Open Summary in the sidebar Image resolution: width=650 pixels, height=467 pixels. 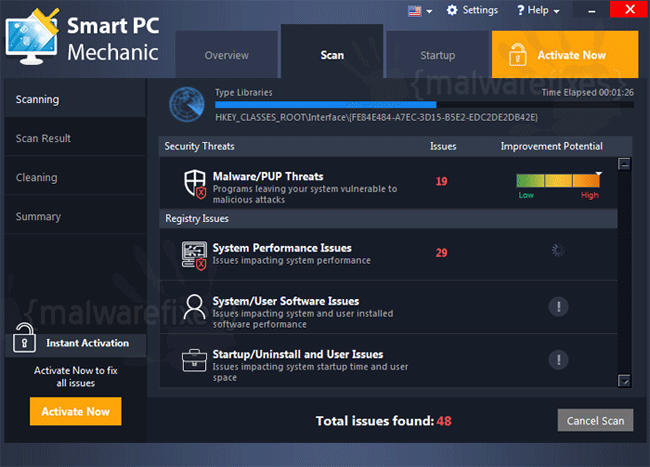tap(75, 216)
